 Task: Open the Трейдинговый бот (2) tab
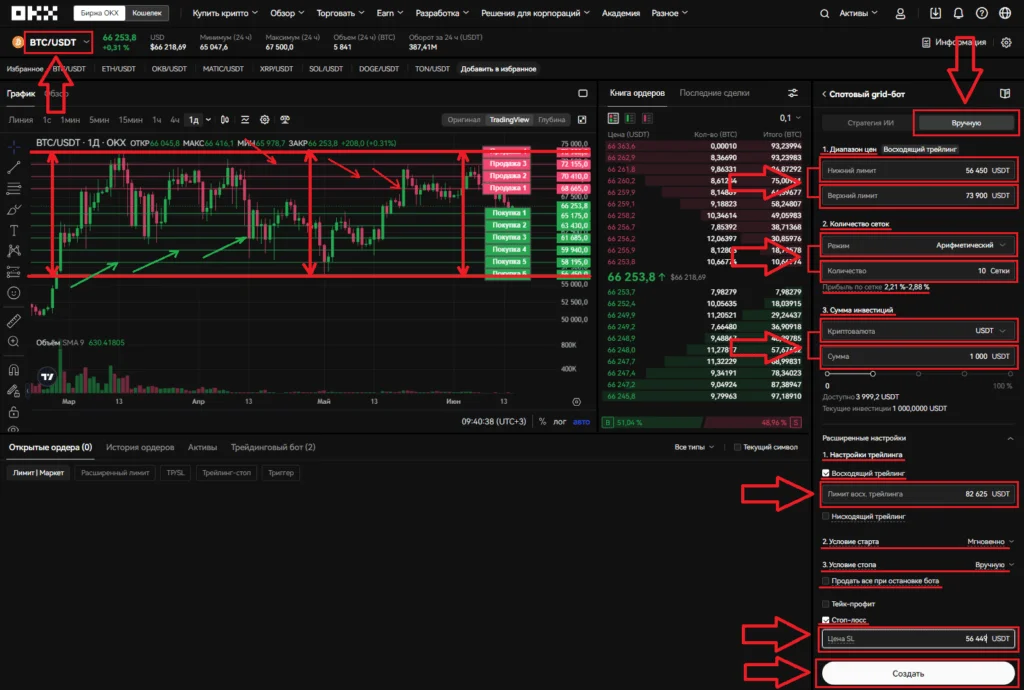(x=272, y=447)
